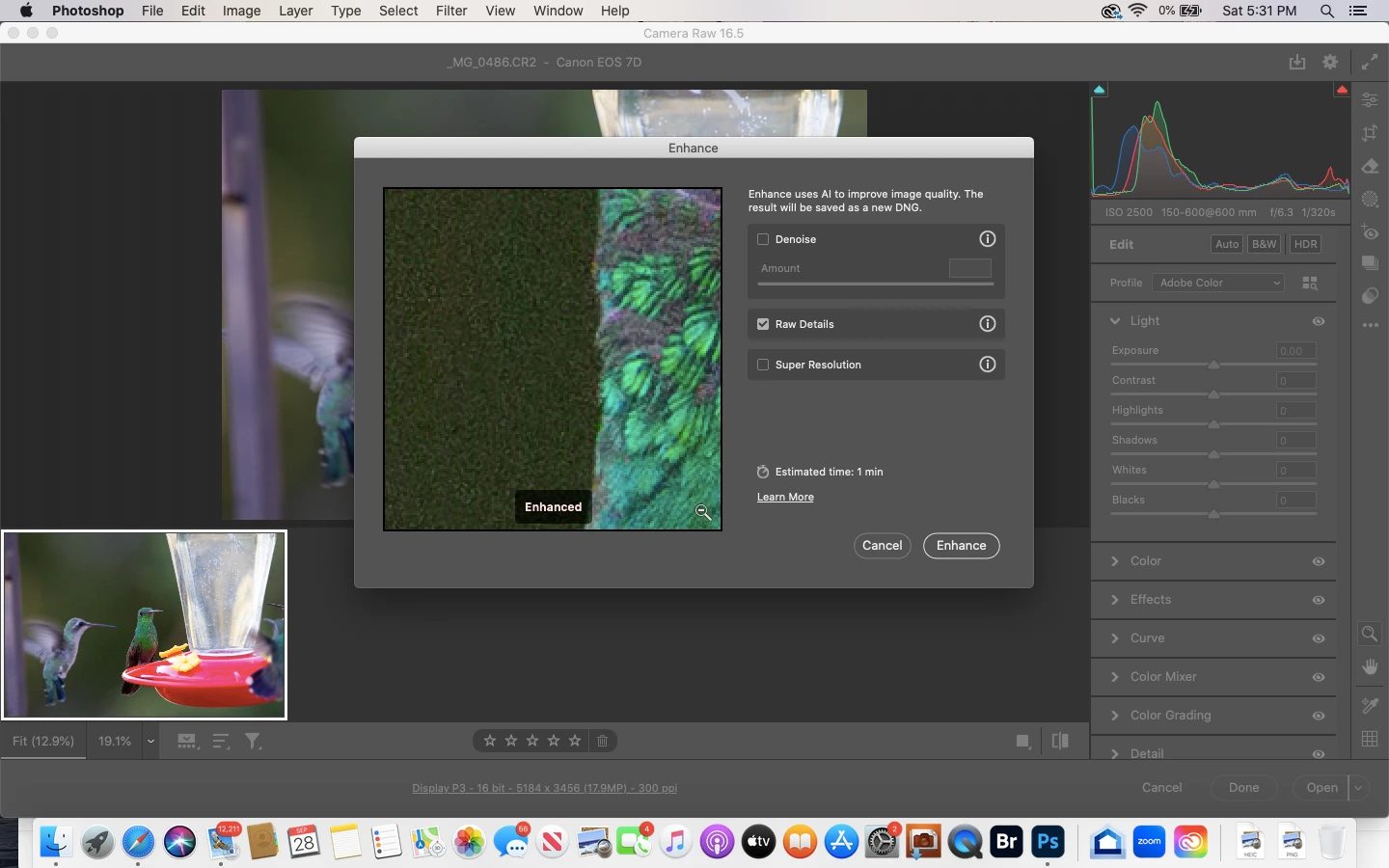The height and width of the screenshot is (868, 1389).
Task: Enable the Denoise checkbox
Action: (x=763, y=239)
